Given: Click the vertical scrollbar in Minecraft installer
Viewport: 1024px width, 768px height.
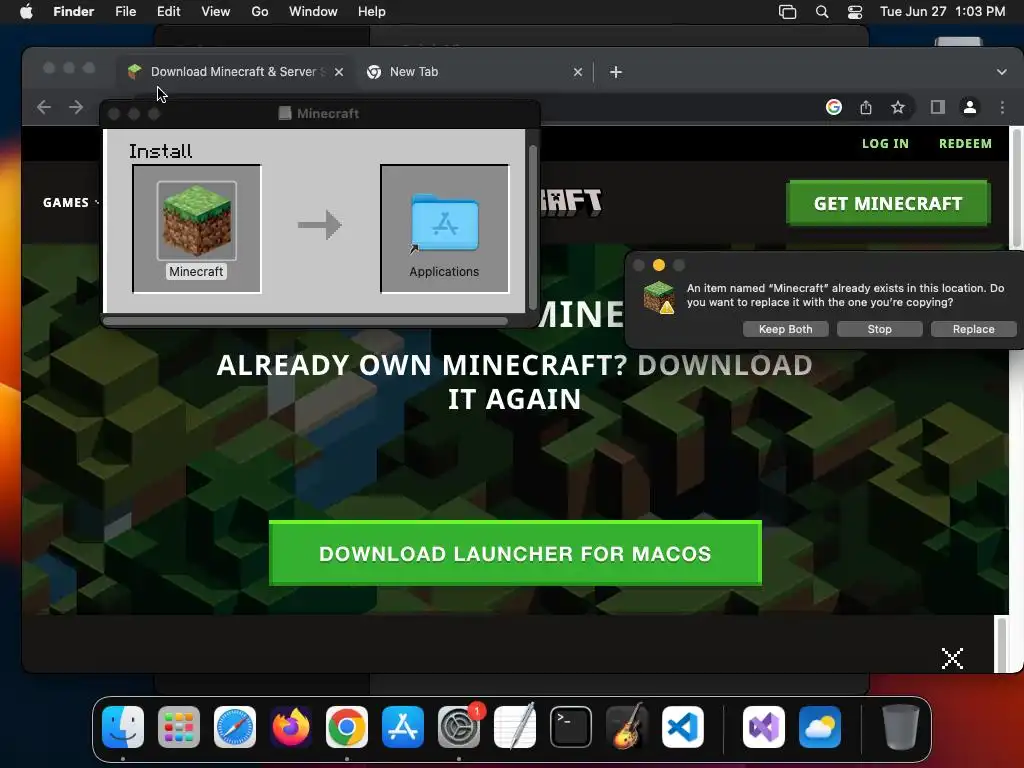Looking at the screenshot, I should click(533, 227).
